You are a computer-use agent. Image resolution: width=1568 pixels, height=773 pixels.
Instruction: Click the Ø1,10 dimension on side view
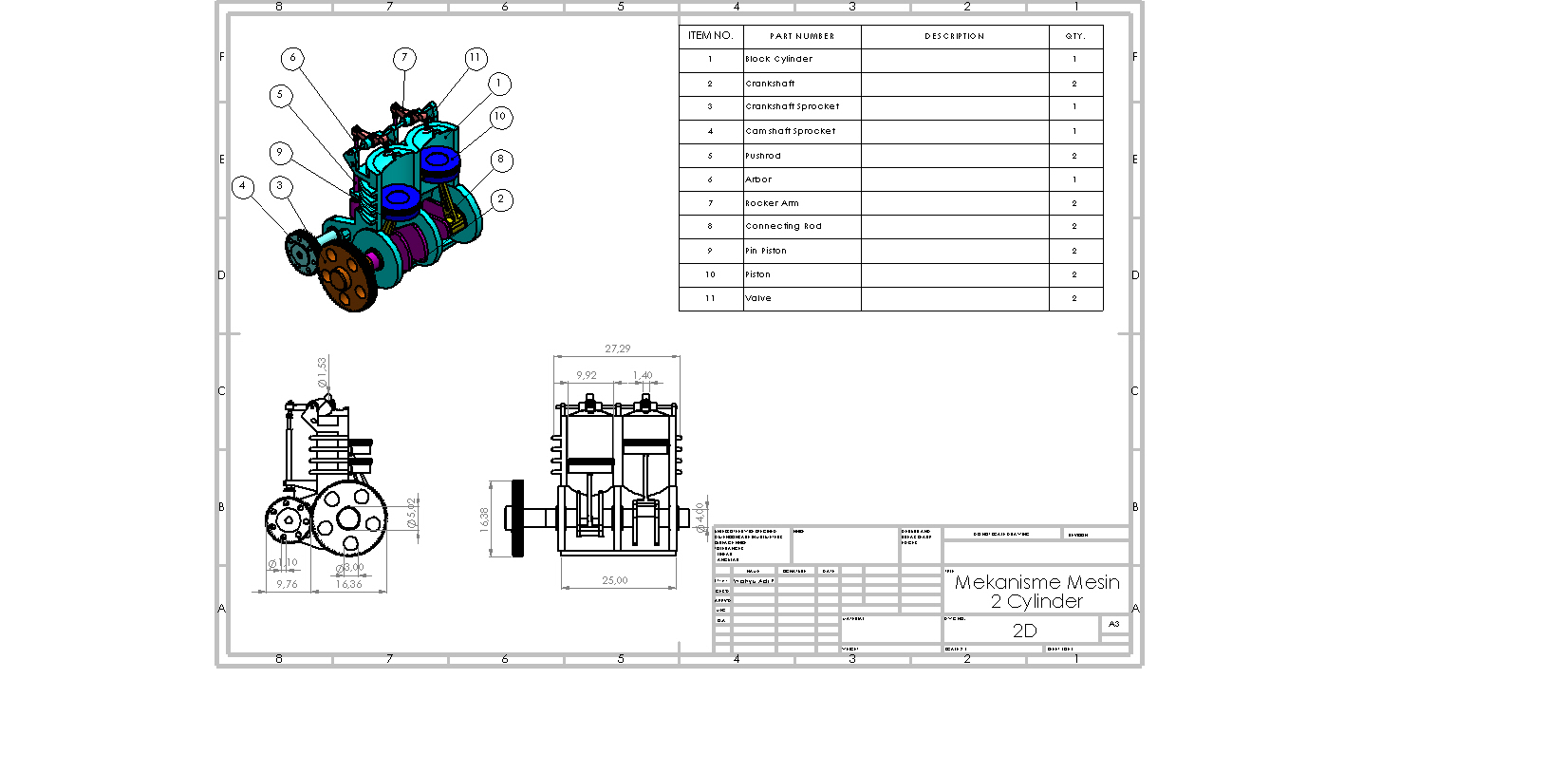pyautogui.click(x=283, y=563)
